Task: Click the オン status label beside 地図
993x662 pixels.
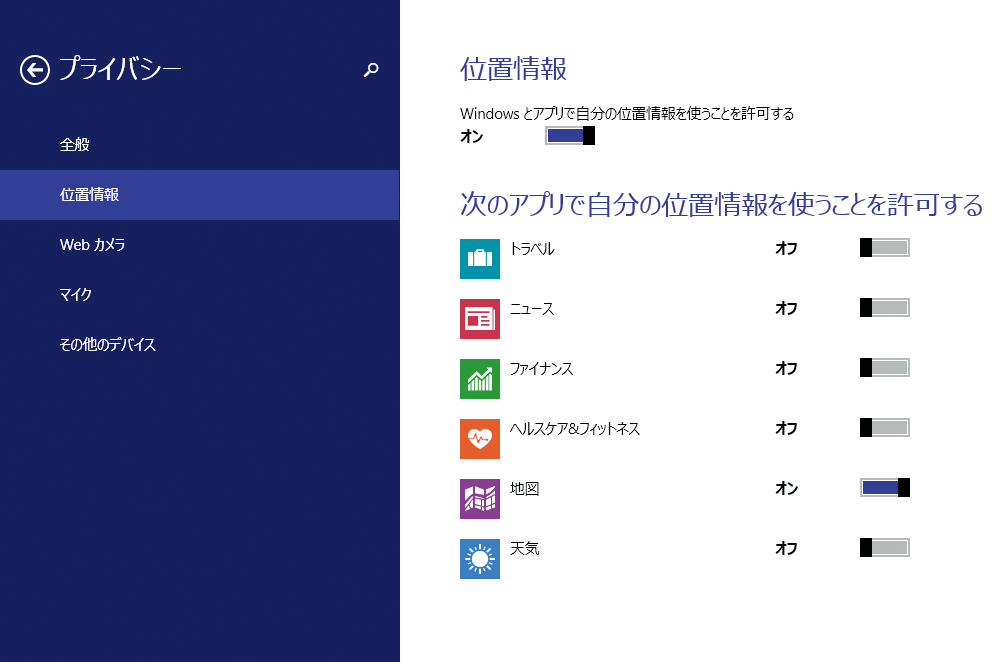Action: (787, 488)
